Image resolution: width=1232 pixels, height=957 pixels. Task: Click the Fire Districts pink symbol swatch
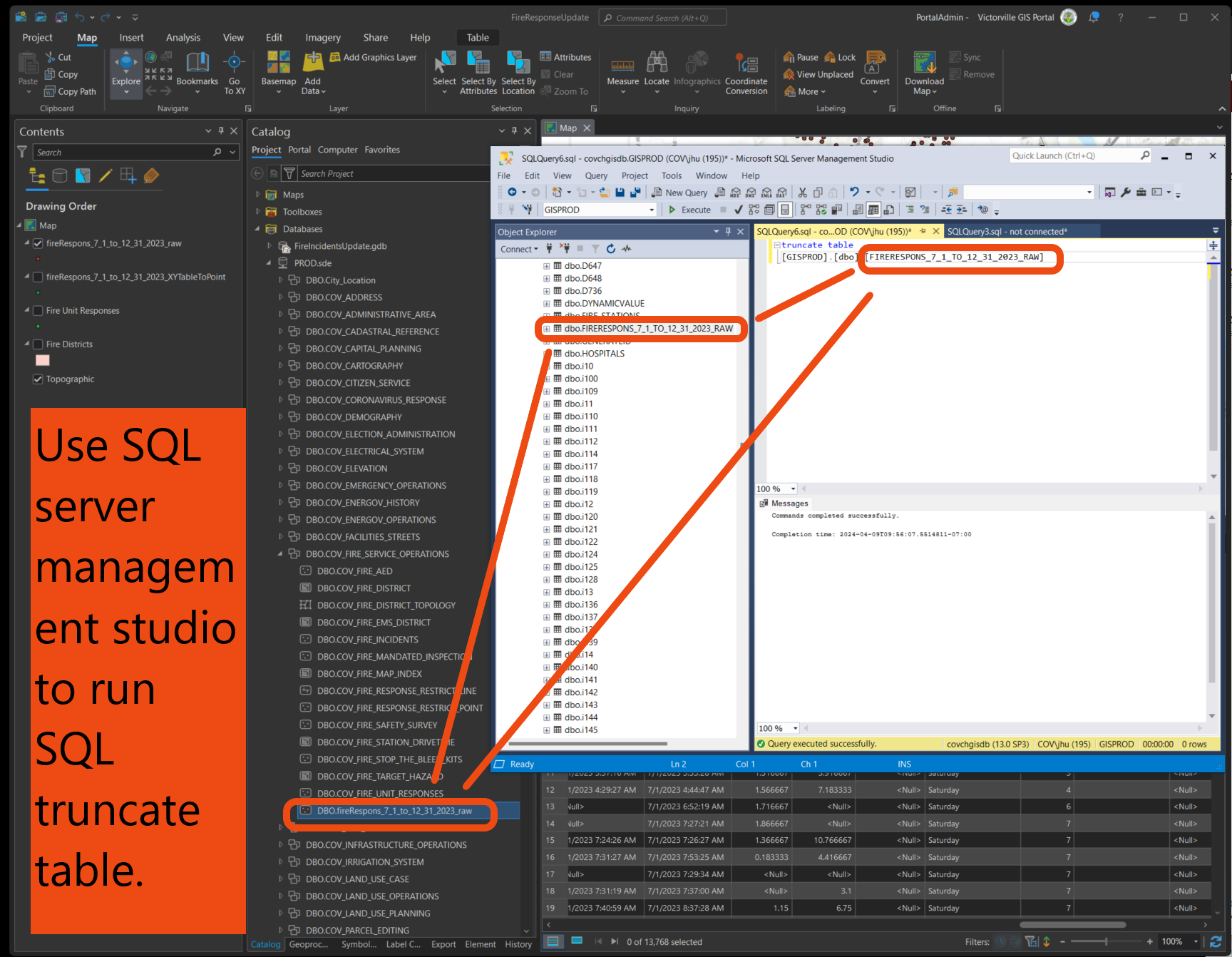coord(43,360)
